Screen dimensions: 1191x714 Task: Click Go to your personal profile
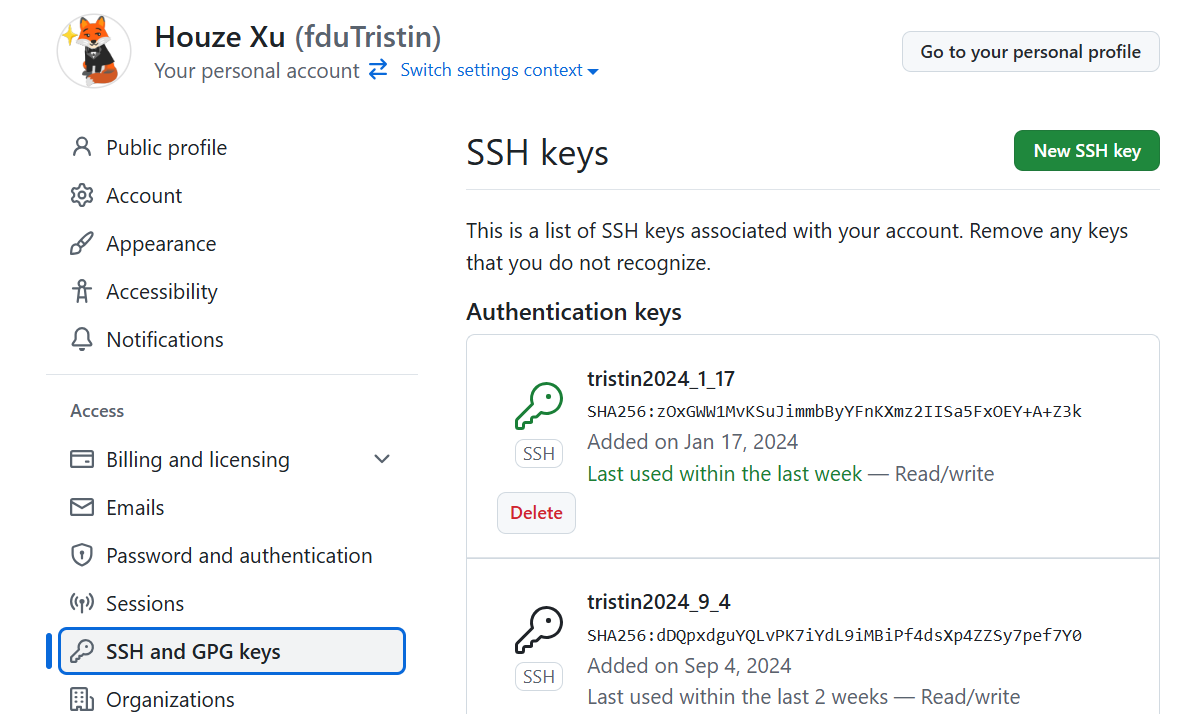1030,52
